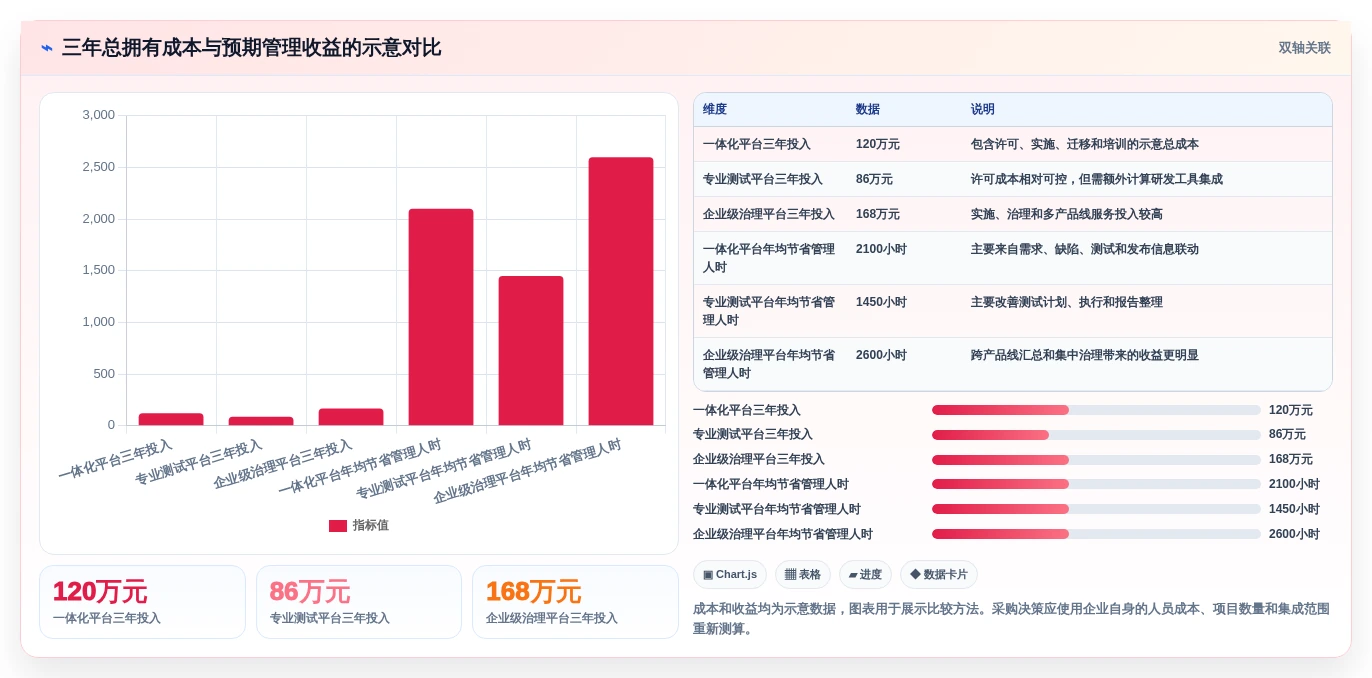Click the tallest bar for 企业级治理平台年均节省管理人时
Image resolution: width=1372 pixels, height=678 pixels.
pos(621,291)
